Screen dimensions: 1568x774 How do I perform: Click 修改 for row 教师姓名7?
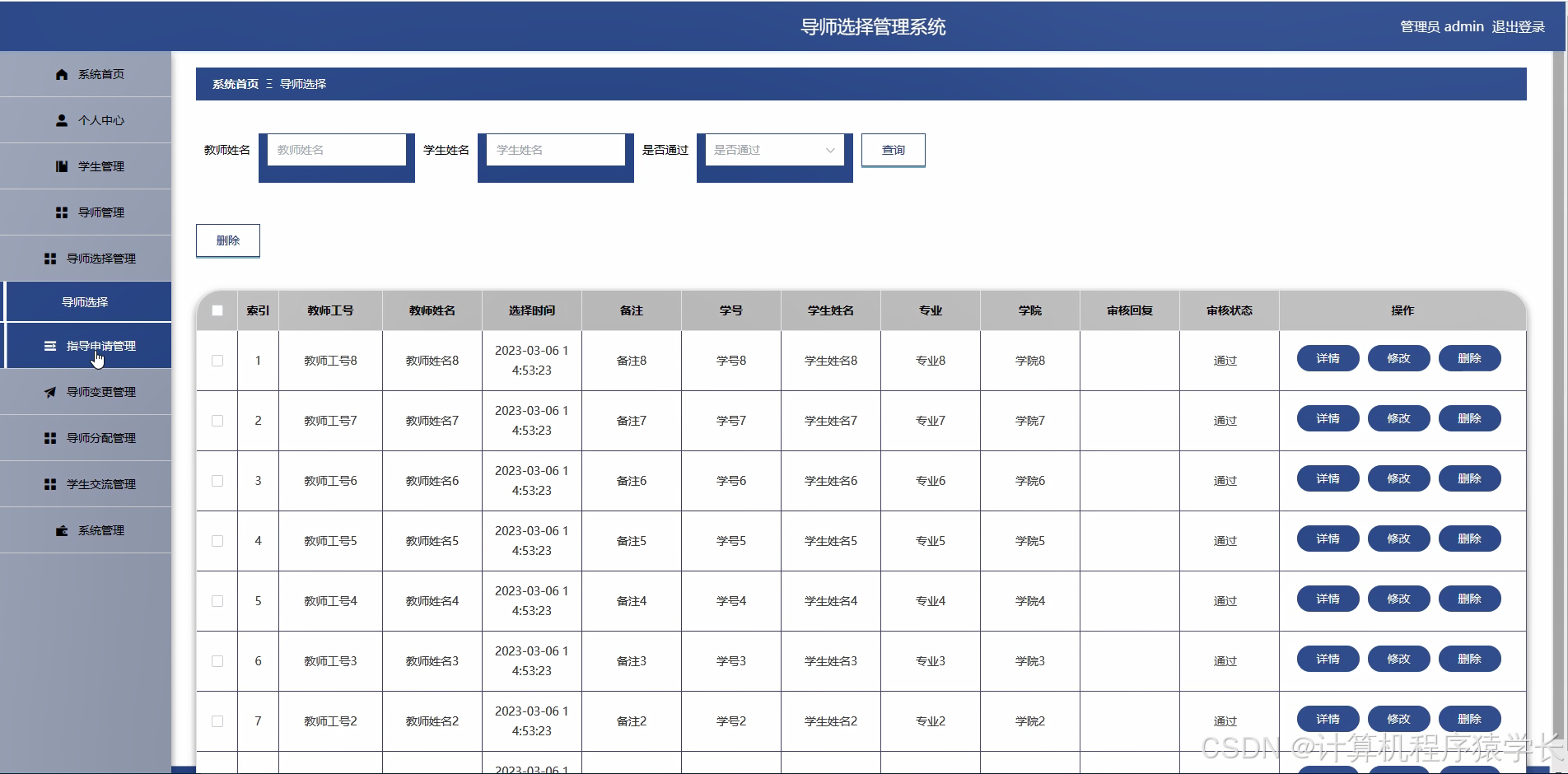(x=1398, y=418)
